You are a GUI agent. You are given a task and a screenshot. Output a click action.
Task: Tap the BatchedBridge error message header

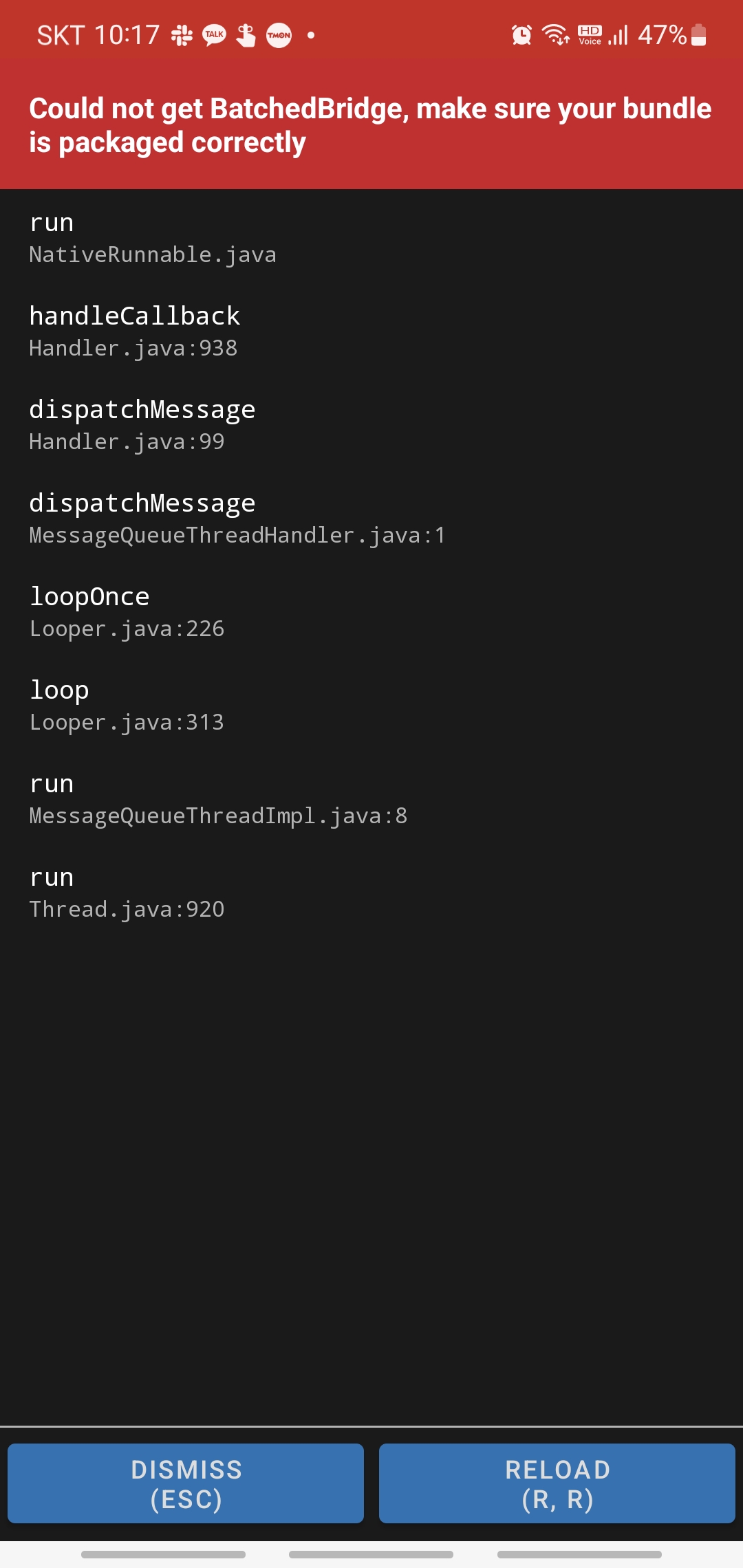pyautogui.click(x=371, y=125)
